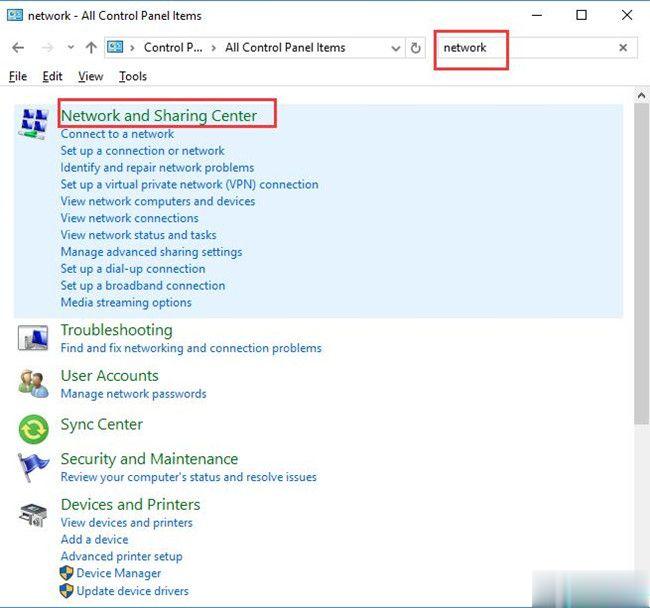Select the 'Control P...' breadcrumb segment
Image resolution: width=650 pixels, height=608 pixels.
[x=173, y=48]
